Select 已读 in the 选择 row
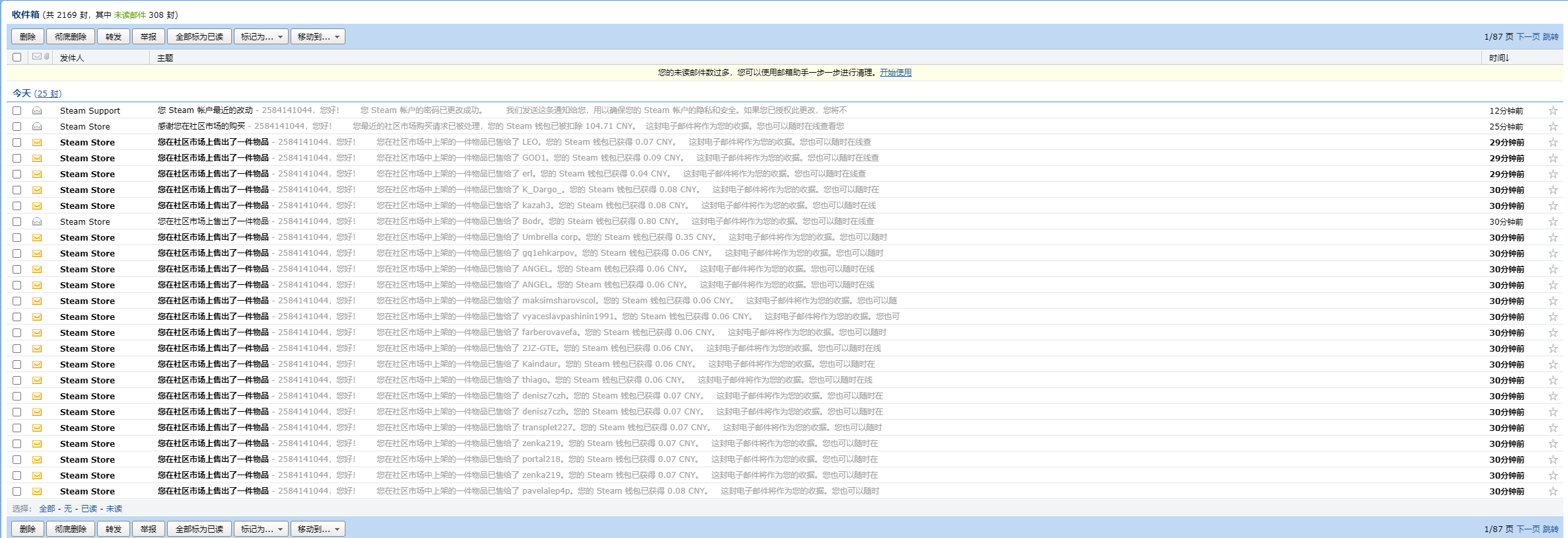The image size is (1568, 538). (89, 509)
